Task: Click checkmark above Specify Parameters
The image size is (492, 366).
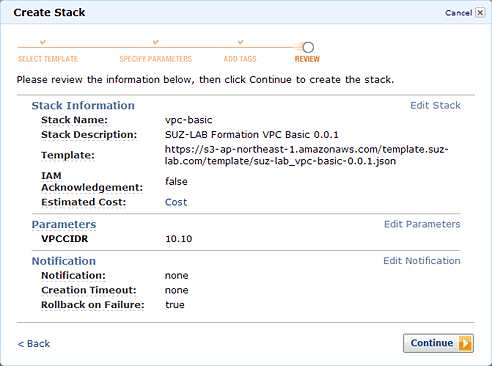Action: click(x=156, y=42)
